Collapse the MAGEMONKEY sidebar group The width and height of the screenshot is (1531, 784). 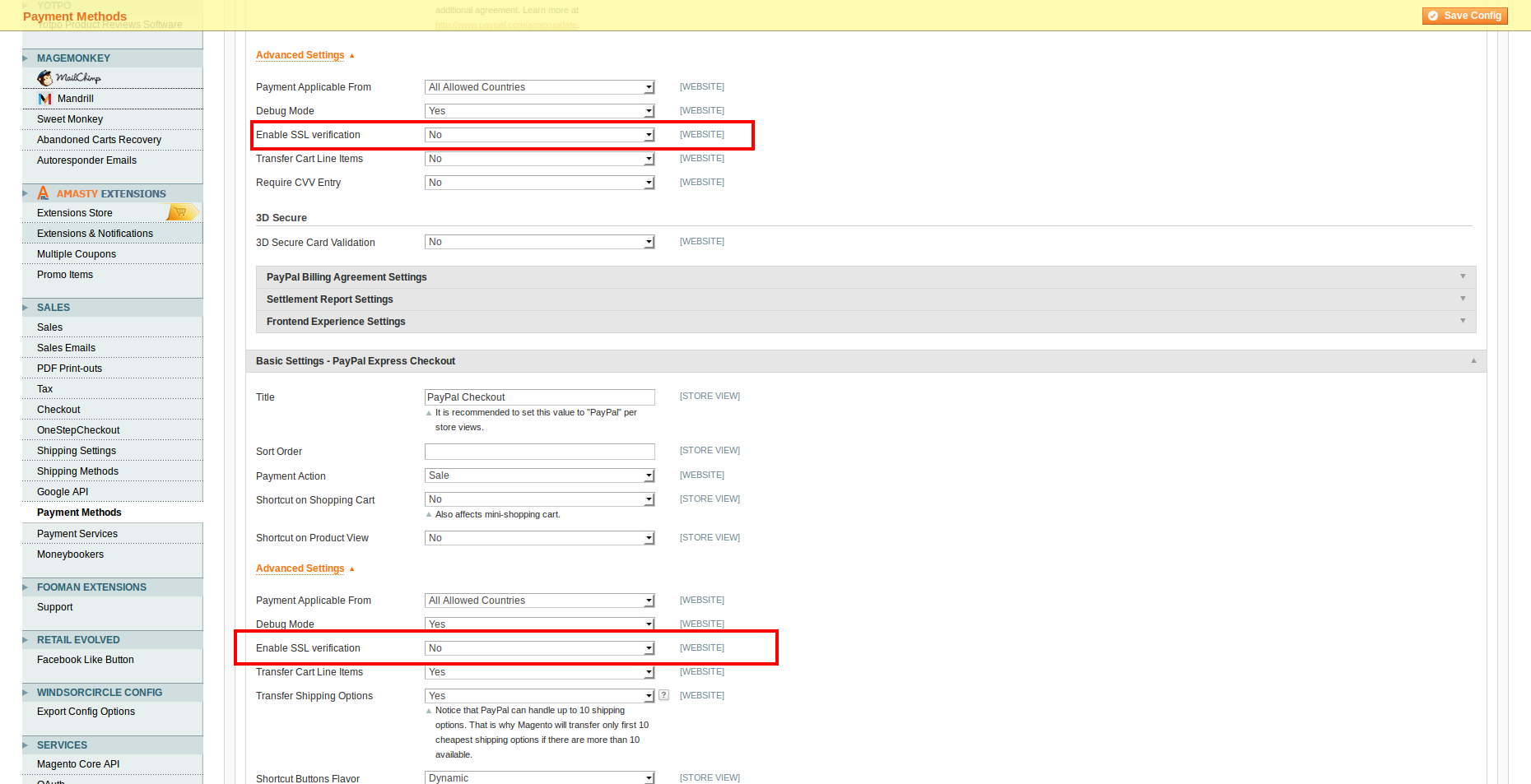click(x=112, y=58)
